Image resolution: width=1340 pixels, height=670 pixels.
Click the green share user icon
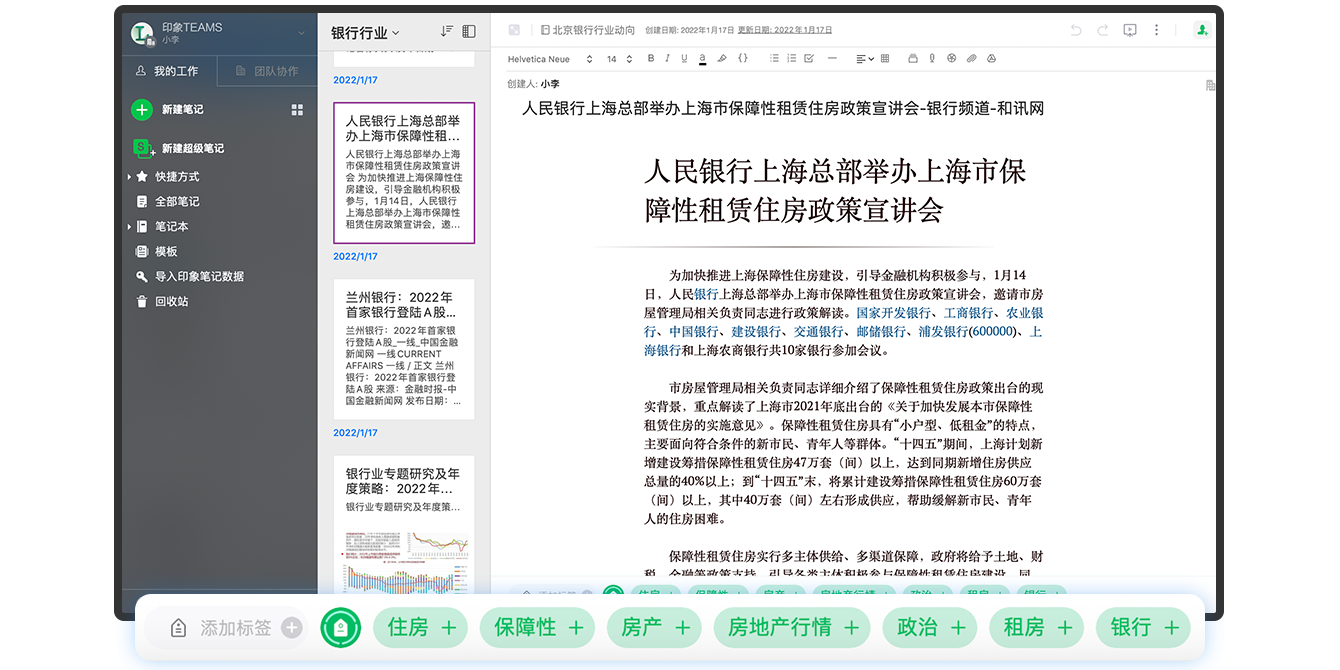point(1201,30)
